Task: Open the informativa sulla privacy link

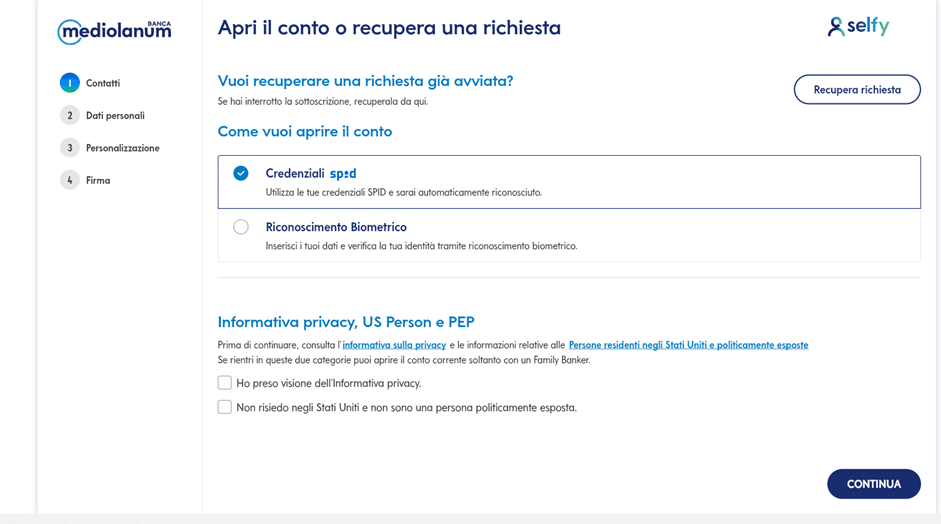Action: click(x=394, y=345)
